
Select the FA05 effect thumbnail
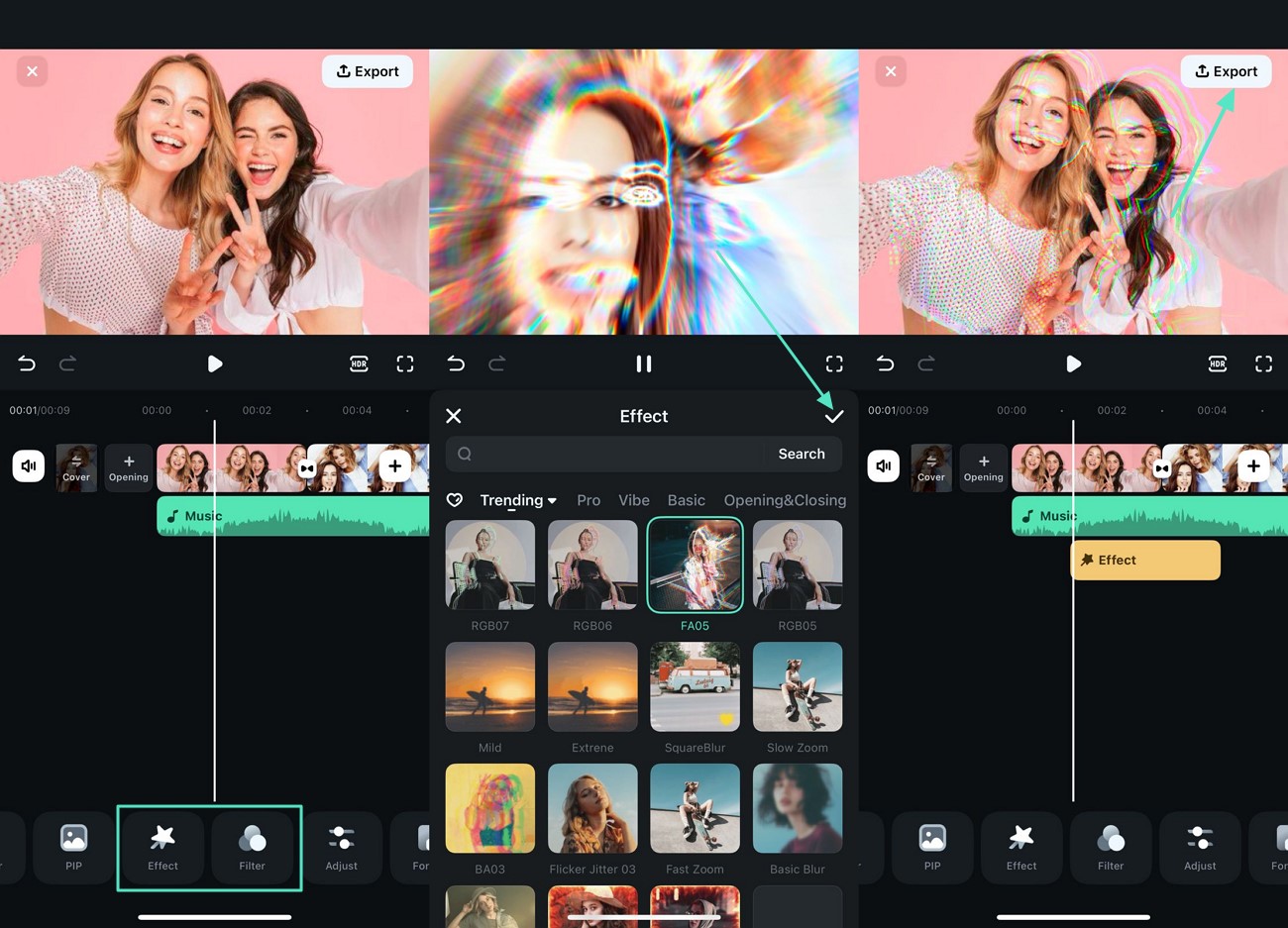point(695,565)
